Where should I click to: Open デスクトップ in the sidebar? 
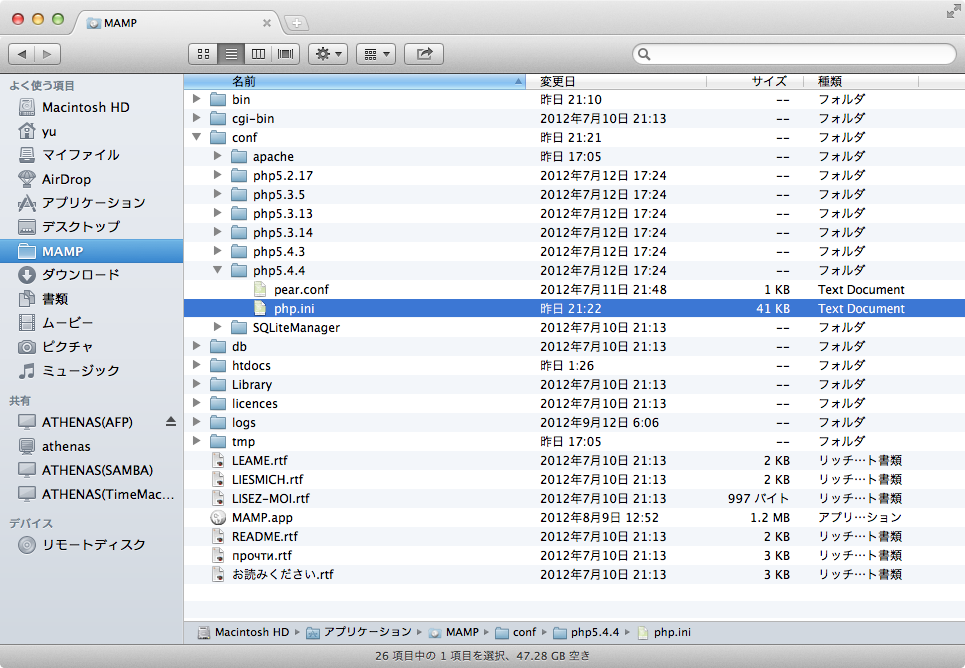tap(92, 227)
